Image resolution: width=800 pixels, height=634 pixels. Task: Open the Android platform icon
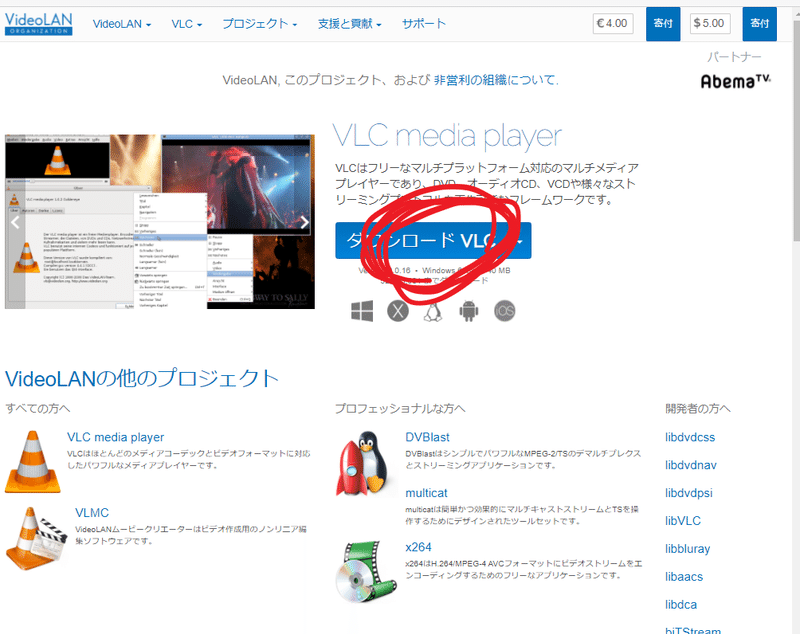click(x=469, y=311)
